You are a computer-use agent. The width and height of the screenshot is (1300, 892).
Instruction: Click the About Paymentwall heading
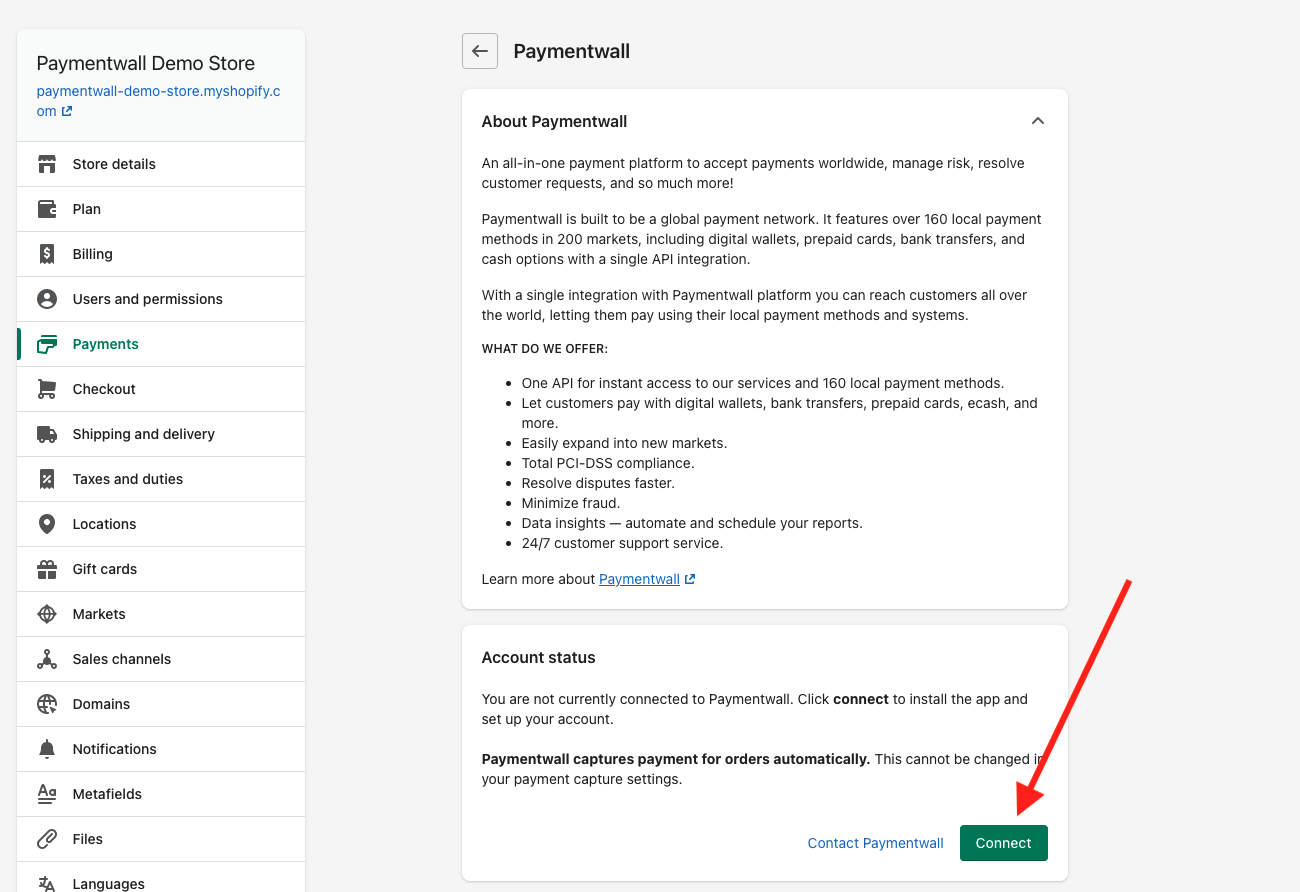pyautogui.click(x=554, y=121)
